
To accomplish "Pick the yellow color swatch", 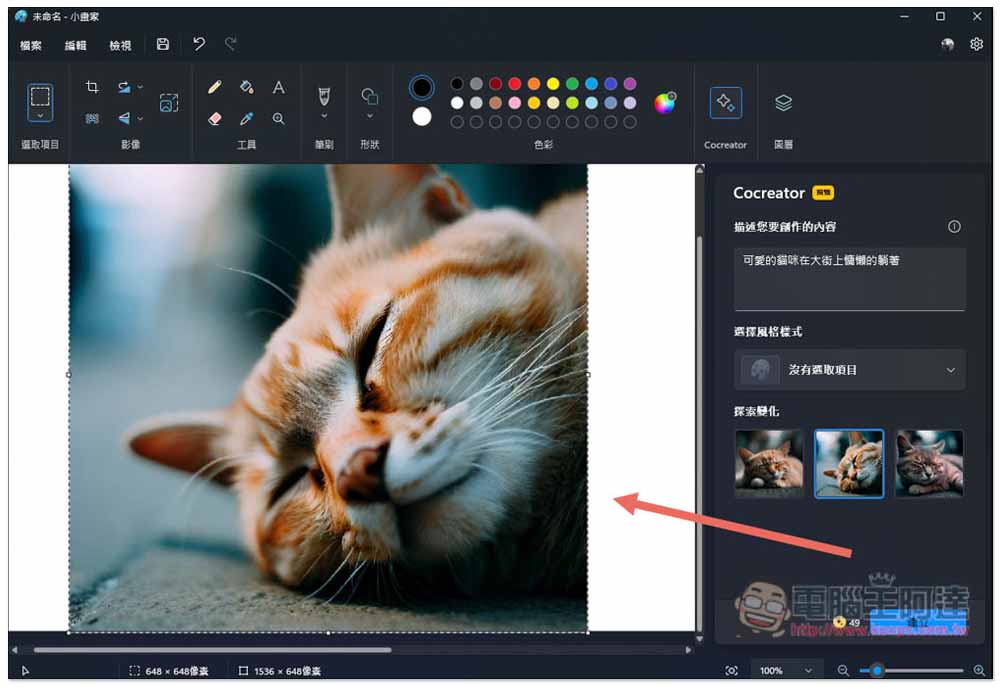I will tap(553, 84).
